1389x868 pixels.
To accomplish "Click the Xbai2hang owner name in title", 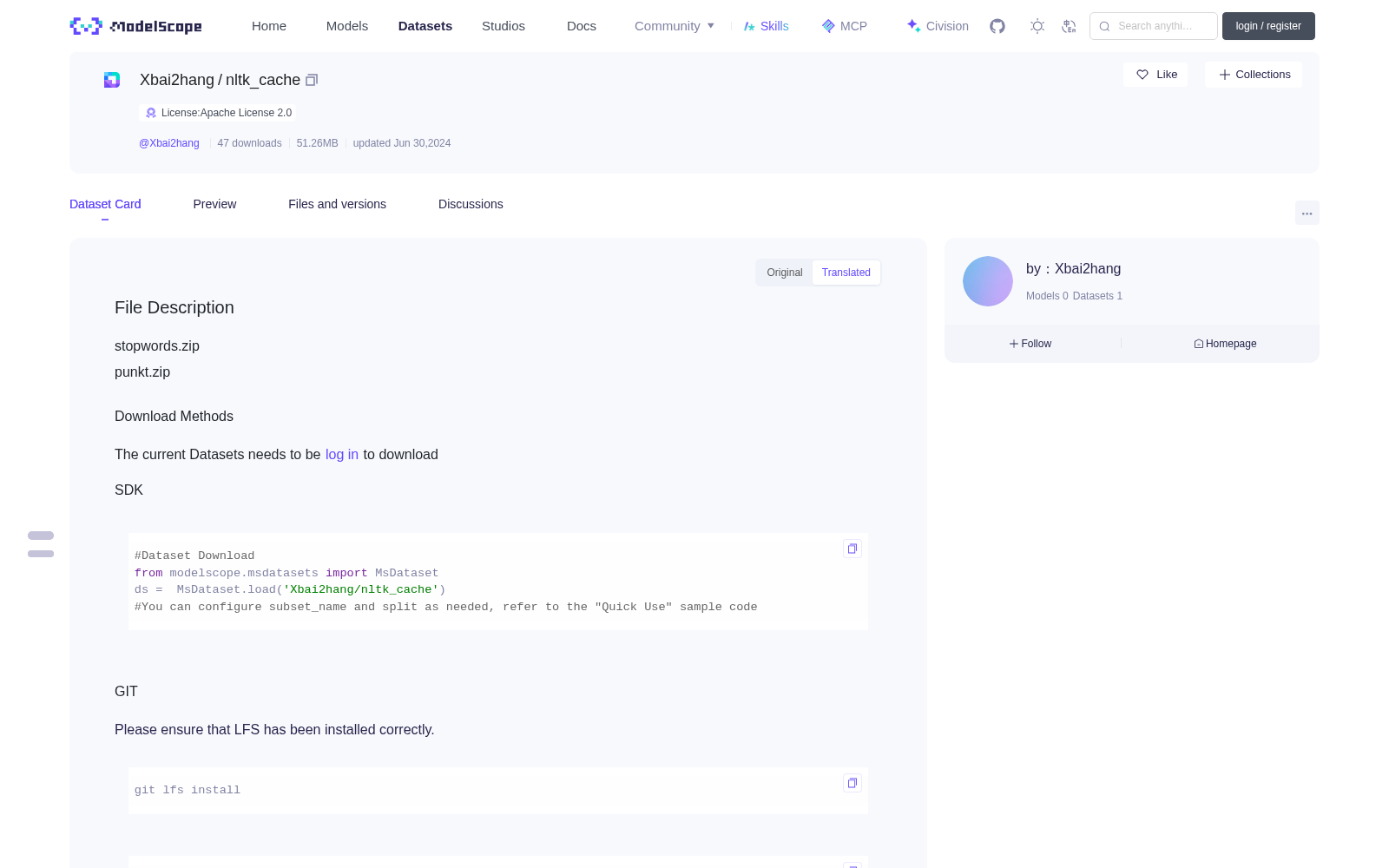I will pos(177,80).
